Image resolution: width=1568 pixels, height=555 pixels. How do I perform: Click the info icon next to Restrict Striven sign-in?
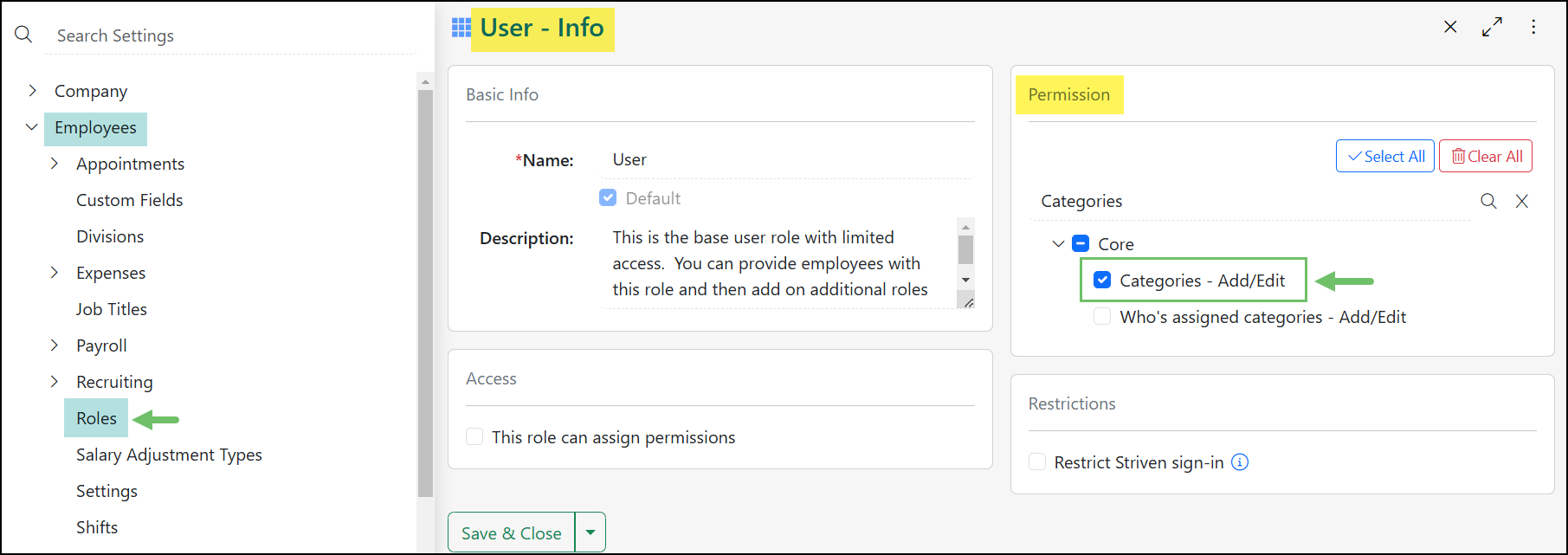[1240, 461]
